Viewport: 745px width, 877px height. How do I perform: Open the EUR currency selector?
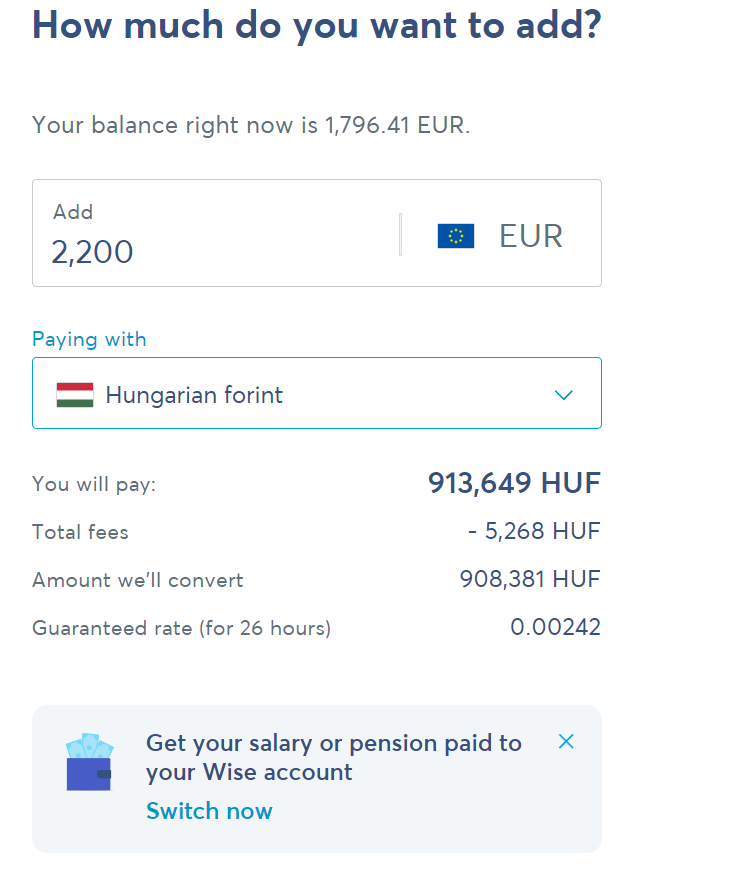coord(501,236)
